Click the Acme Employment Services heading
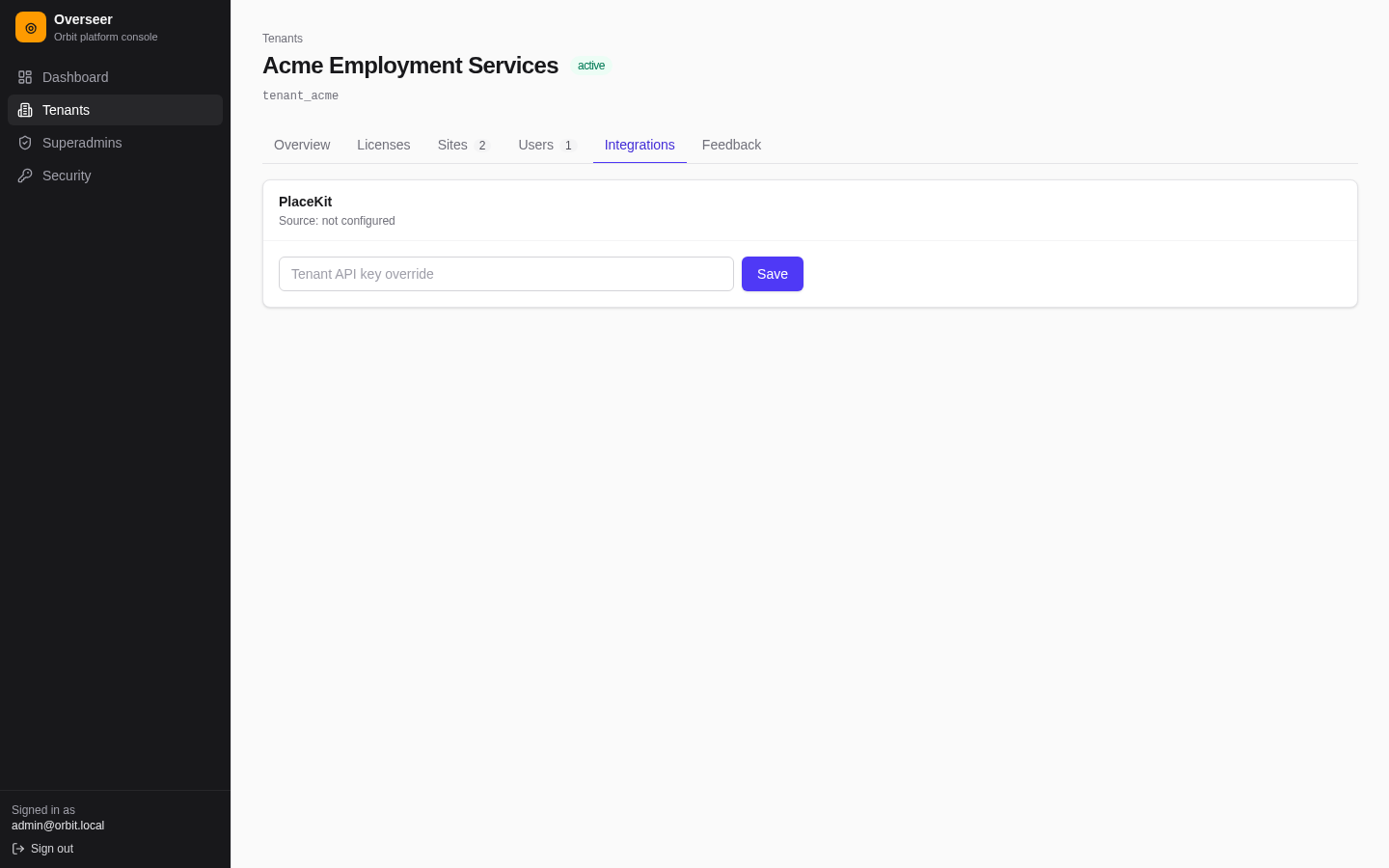Viewport: 1389px width, 868px height. point(410,66)
